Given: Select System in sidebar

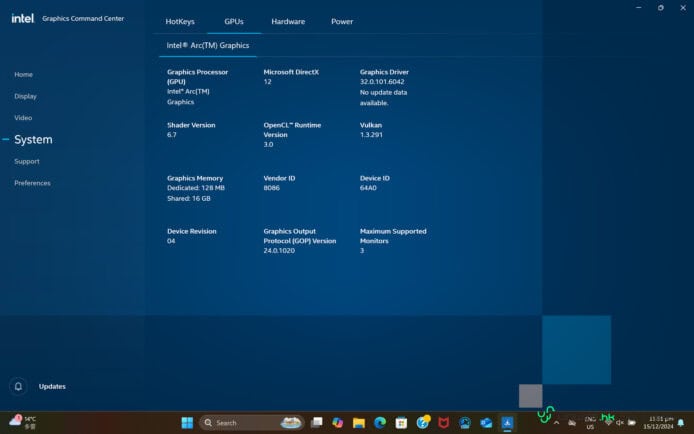Looking at the screenshot, I should click(x=33, y=139).
